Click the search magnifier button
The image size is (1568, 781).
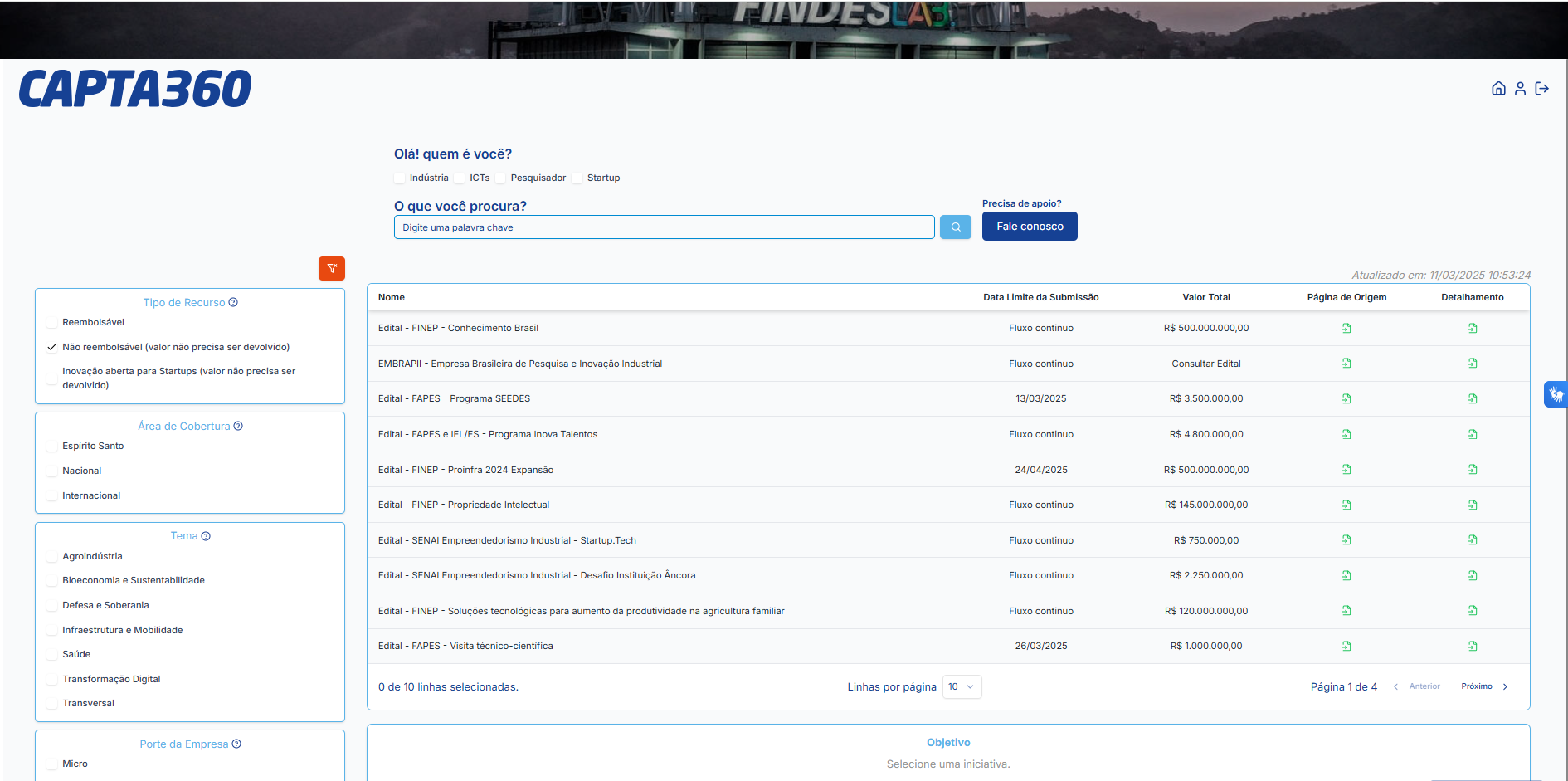click(x=956, y=227)
